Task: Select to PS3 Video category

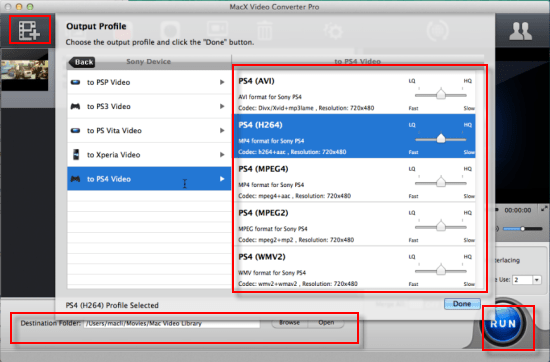Action: coord(149,106)
